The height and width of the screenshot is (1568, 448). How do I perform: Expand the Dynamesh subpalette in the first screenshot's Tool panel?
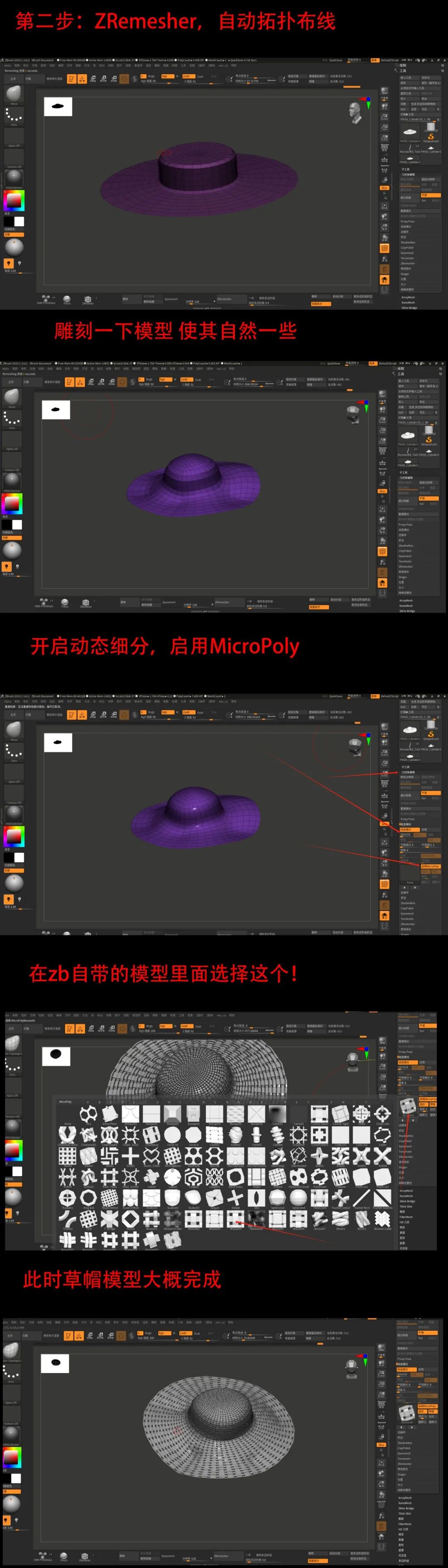(407, 253)
